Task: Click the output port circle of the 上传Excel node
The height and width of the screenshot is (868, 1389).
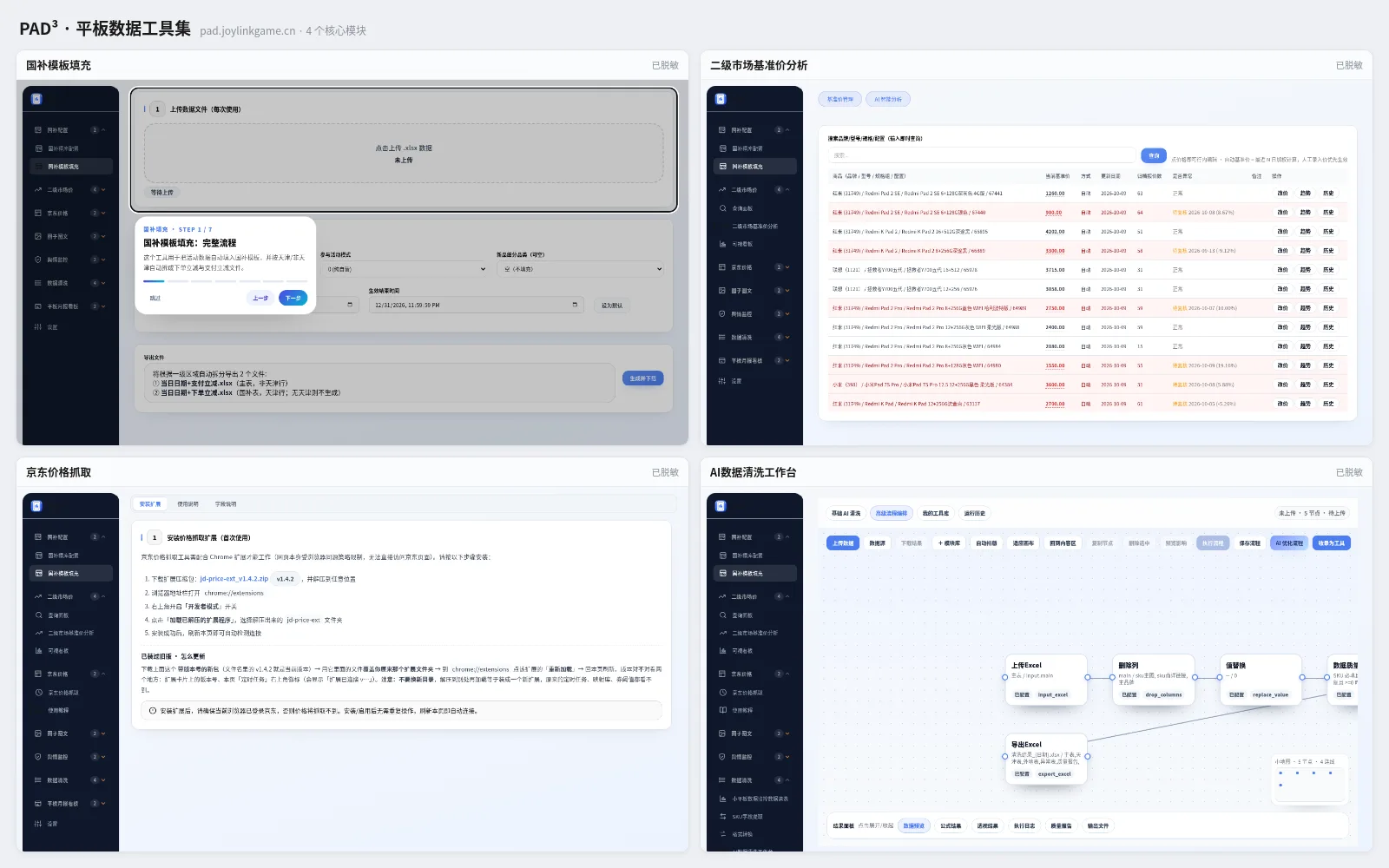Action: [x=1087, y=677]
